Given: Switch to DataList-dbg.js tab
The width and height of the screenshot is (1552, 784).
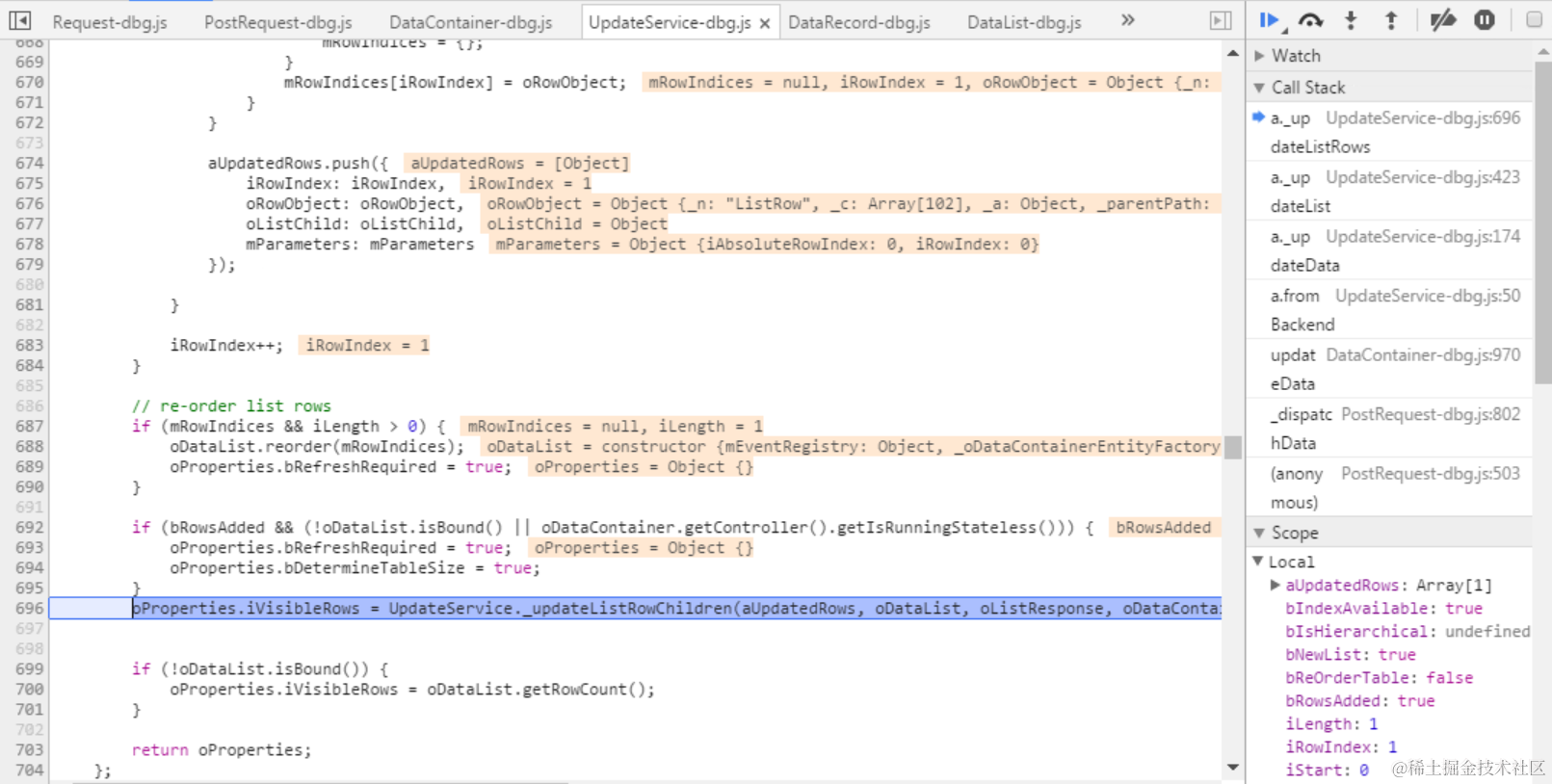Looking at the screenshot, I should pyautogui.click(x=1024, y=22).
